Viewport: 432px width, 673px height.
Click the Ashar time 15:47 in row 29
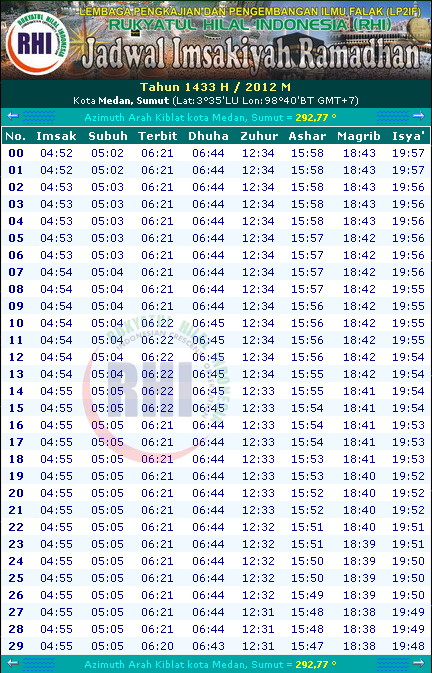point(307,646)
